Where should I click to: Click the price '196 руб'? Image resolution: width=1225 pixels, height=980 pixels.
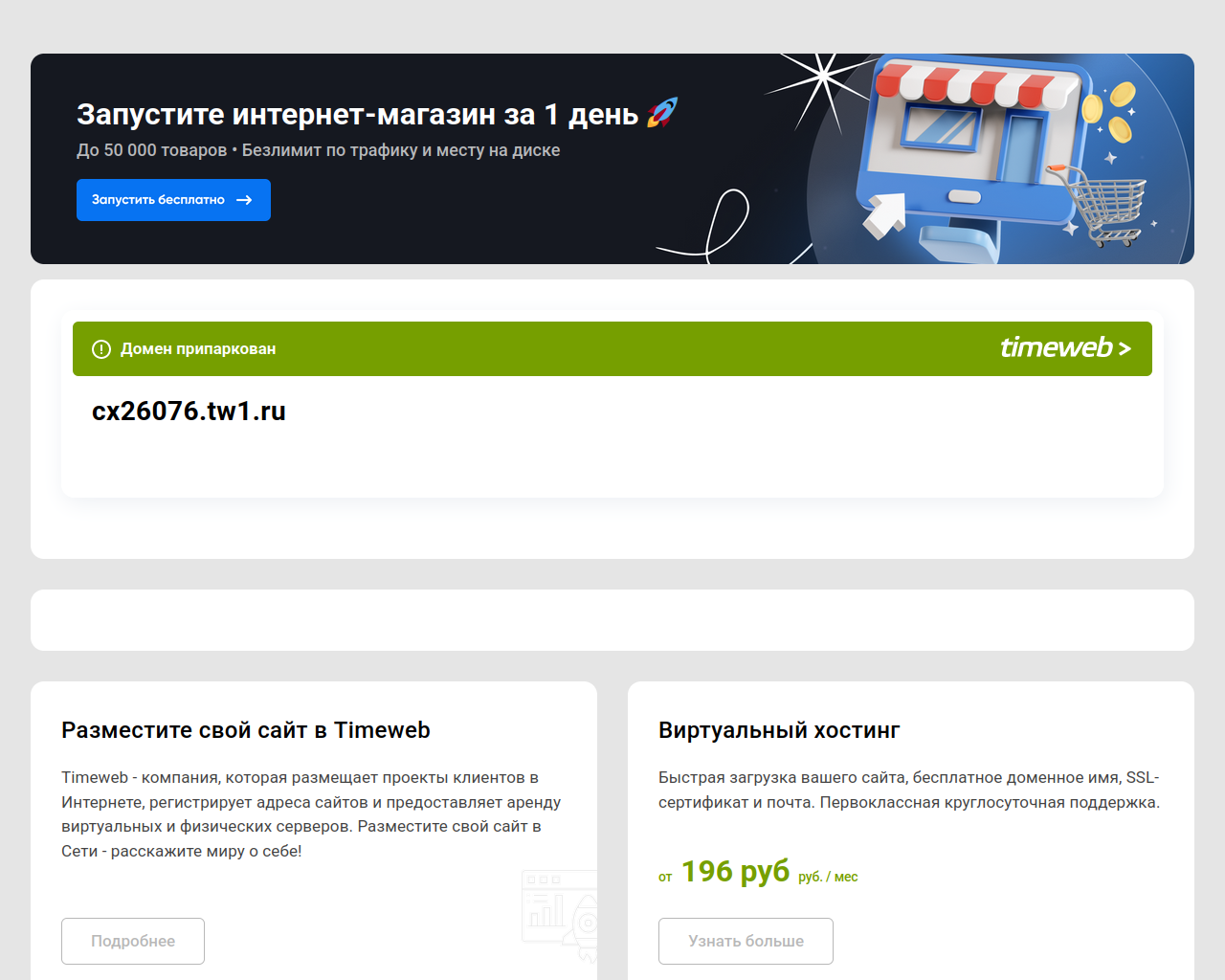pos(735,872)
